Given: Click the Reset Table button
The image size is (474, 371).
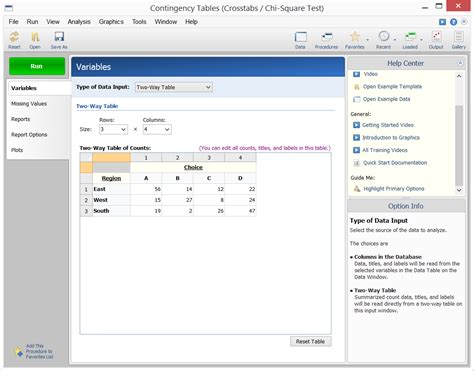Looking at the screenshot, I should click(x=311, y=341).
